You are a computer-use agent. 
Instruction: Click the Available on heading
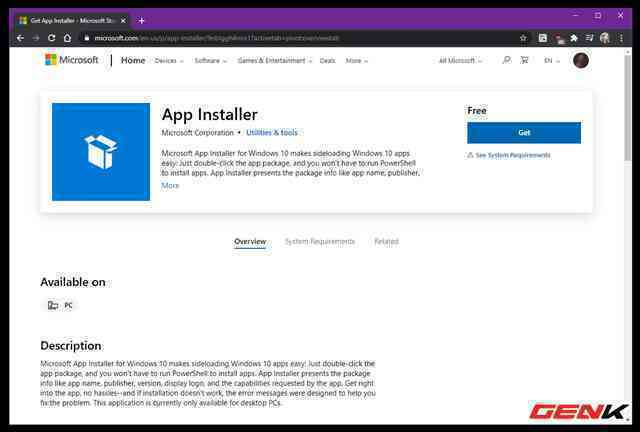(x=73, y=282)
